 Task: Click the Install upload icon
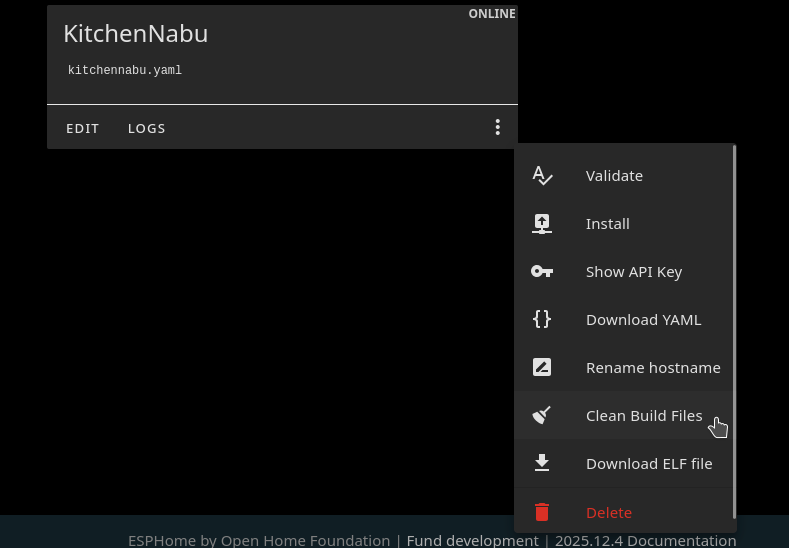(542, 224)
